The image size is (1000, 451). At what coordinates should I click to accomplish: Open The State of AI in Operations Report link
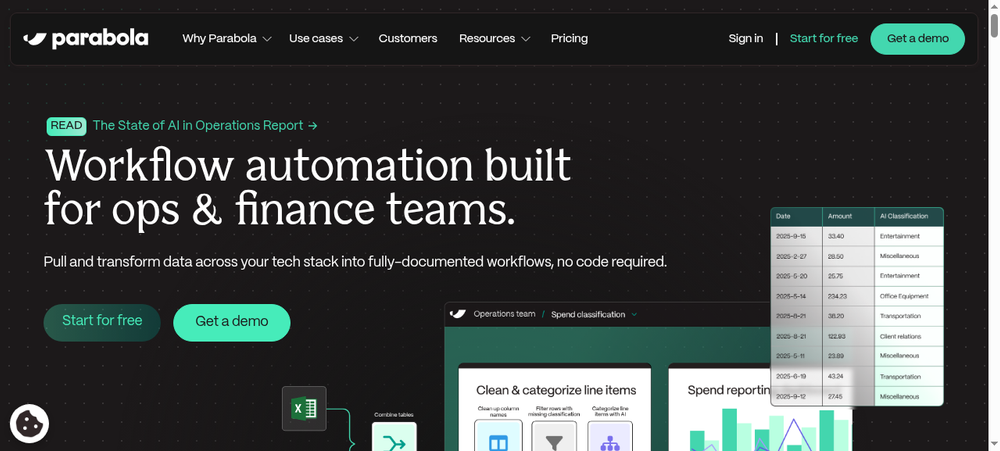click(205, 126)
